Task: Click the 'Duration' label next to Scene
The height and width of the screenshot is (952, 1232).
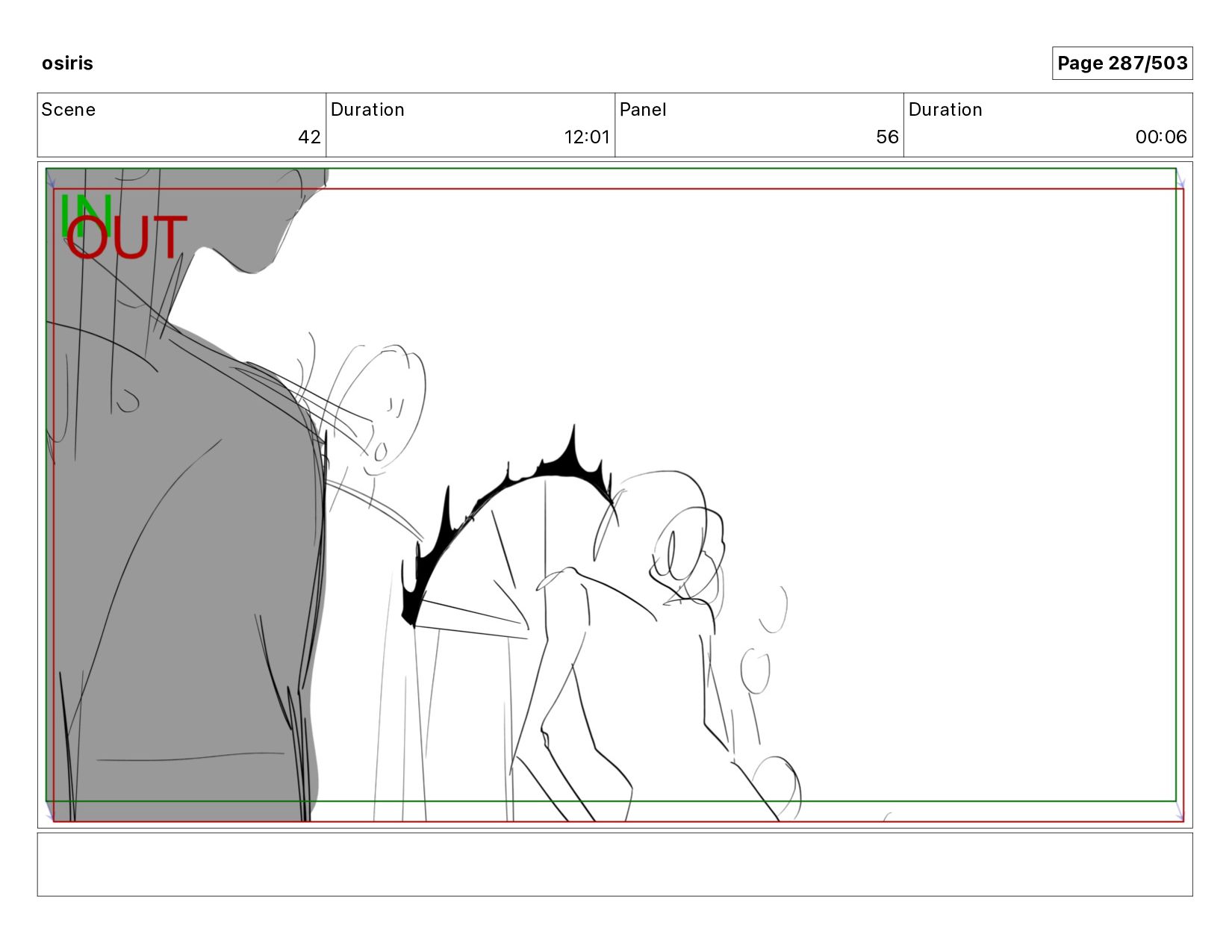Action: pyautogui.click(x=367, y=110)
